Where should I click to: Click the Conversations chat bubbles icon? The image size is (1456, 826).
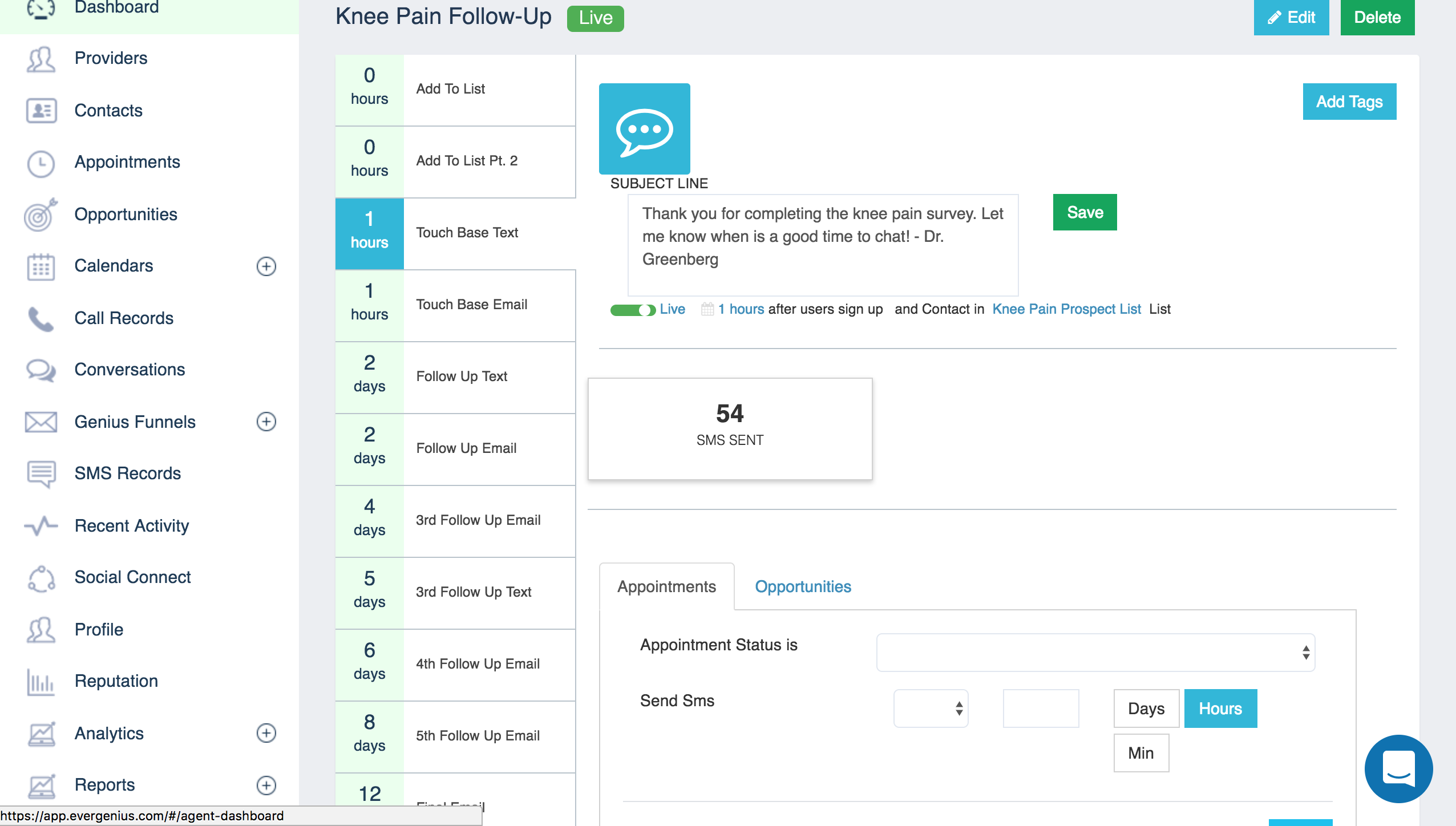coord(41,370)
